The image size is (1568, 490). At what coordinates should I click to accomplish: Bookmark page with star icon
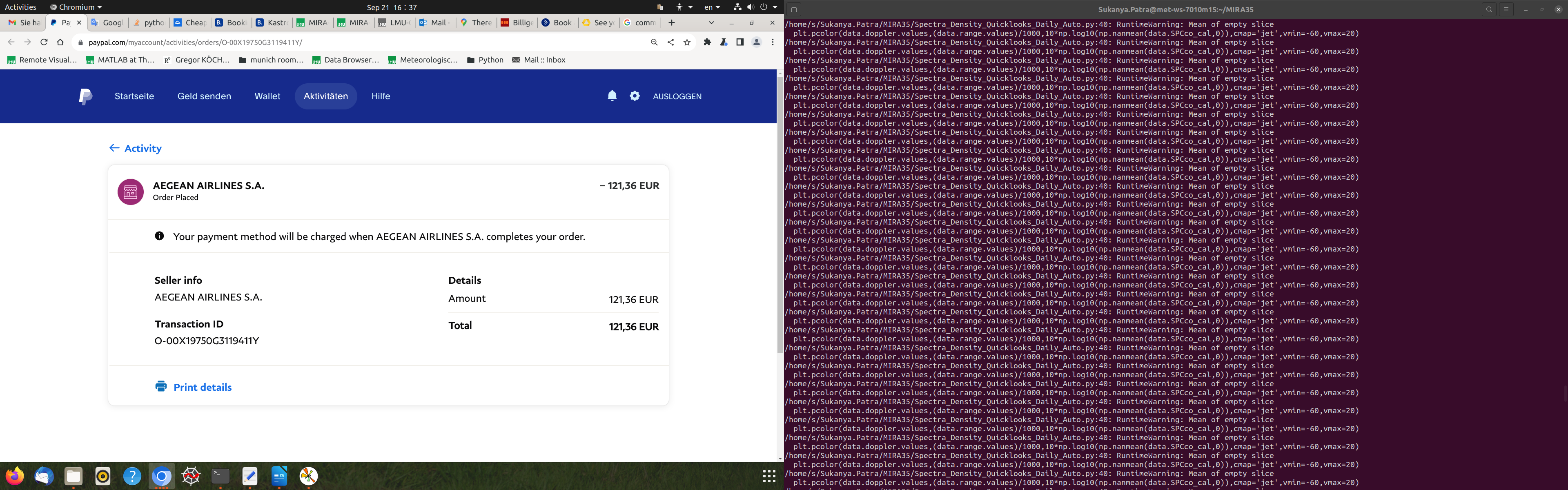tap(686, 42)
